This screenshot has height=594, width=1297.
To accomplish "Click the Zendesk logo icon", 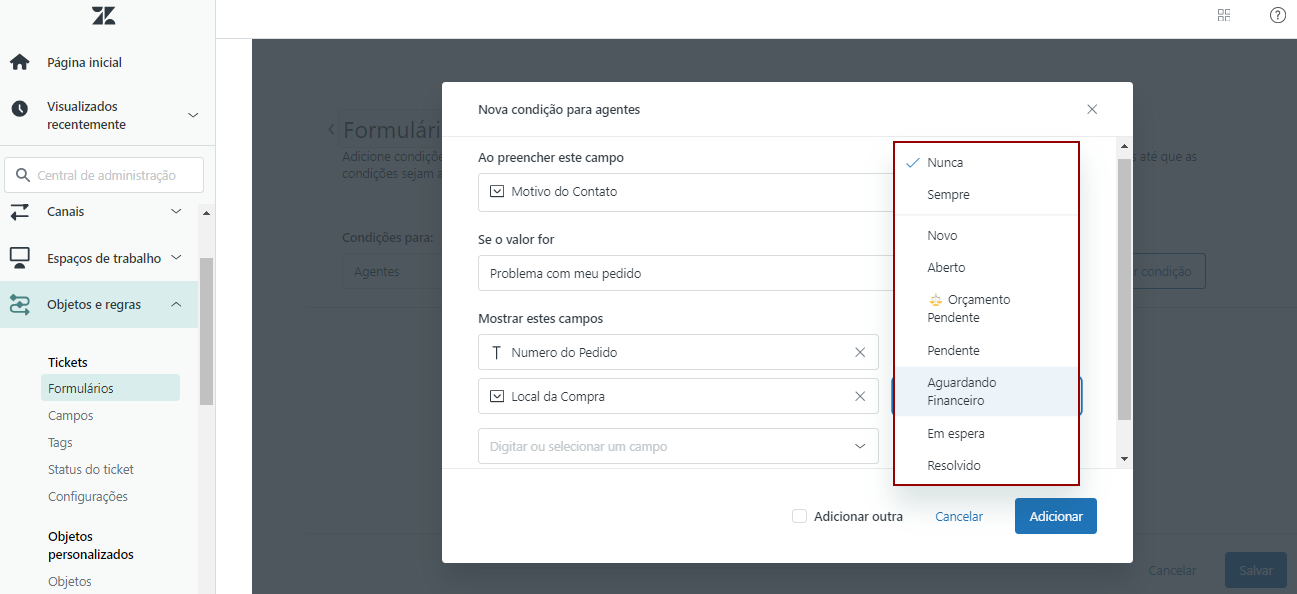I will tap(103, 15).
